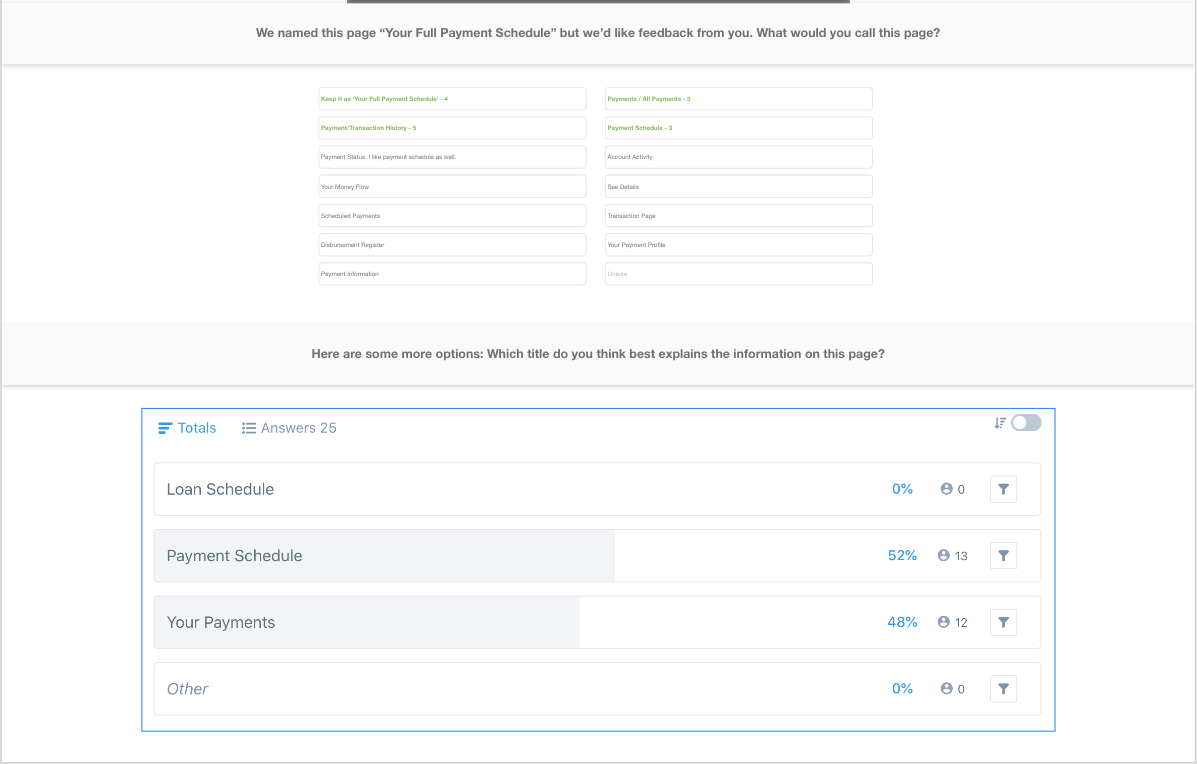This screenshot has height=764, width=1197.
Task: Select the Your Payments result row
Action: point(366,622)
